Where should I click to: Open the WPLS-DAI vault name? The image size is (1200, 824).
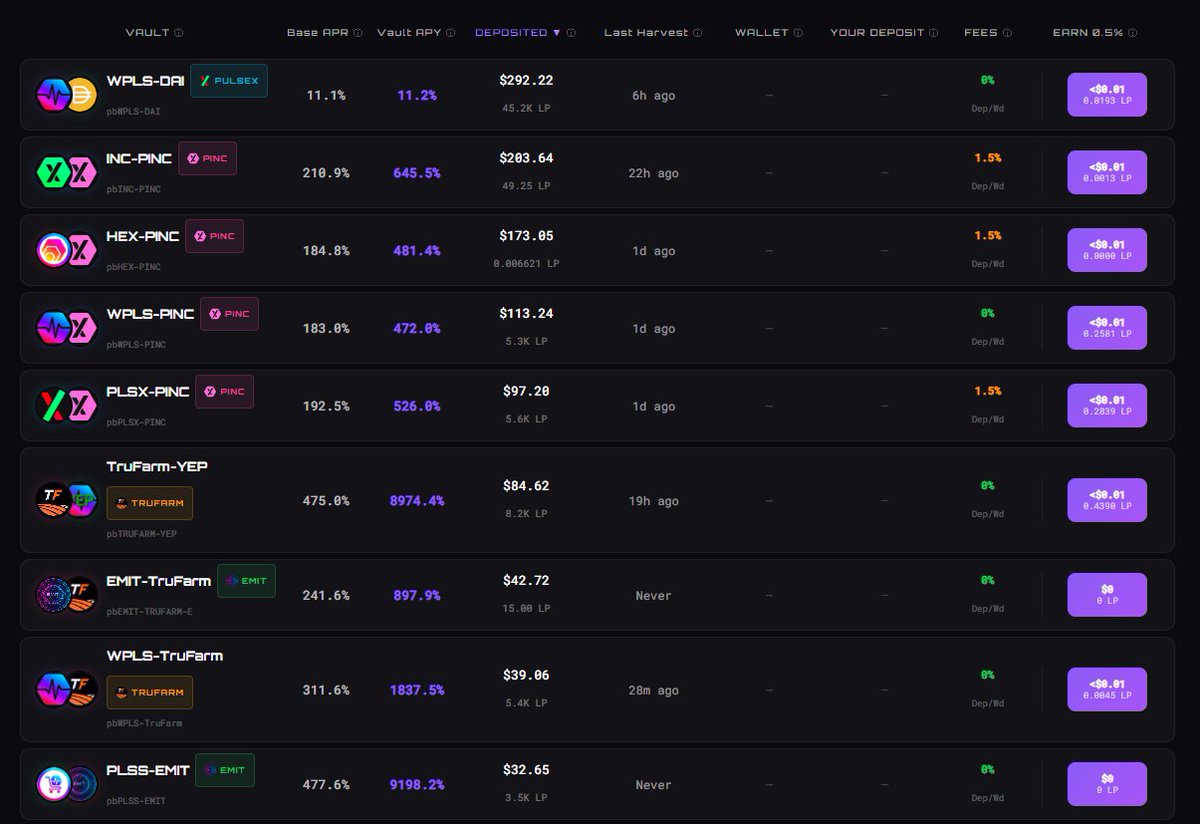tap(146, 81)
